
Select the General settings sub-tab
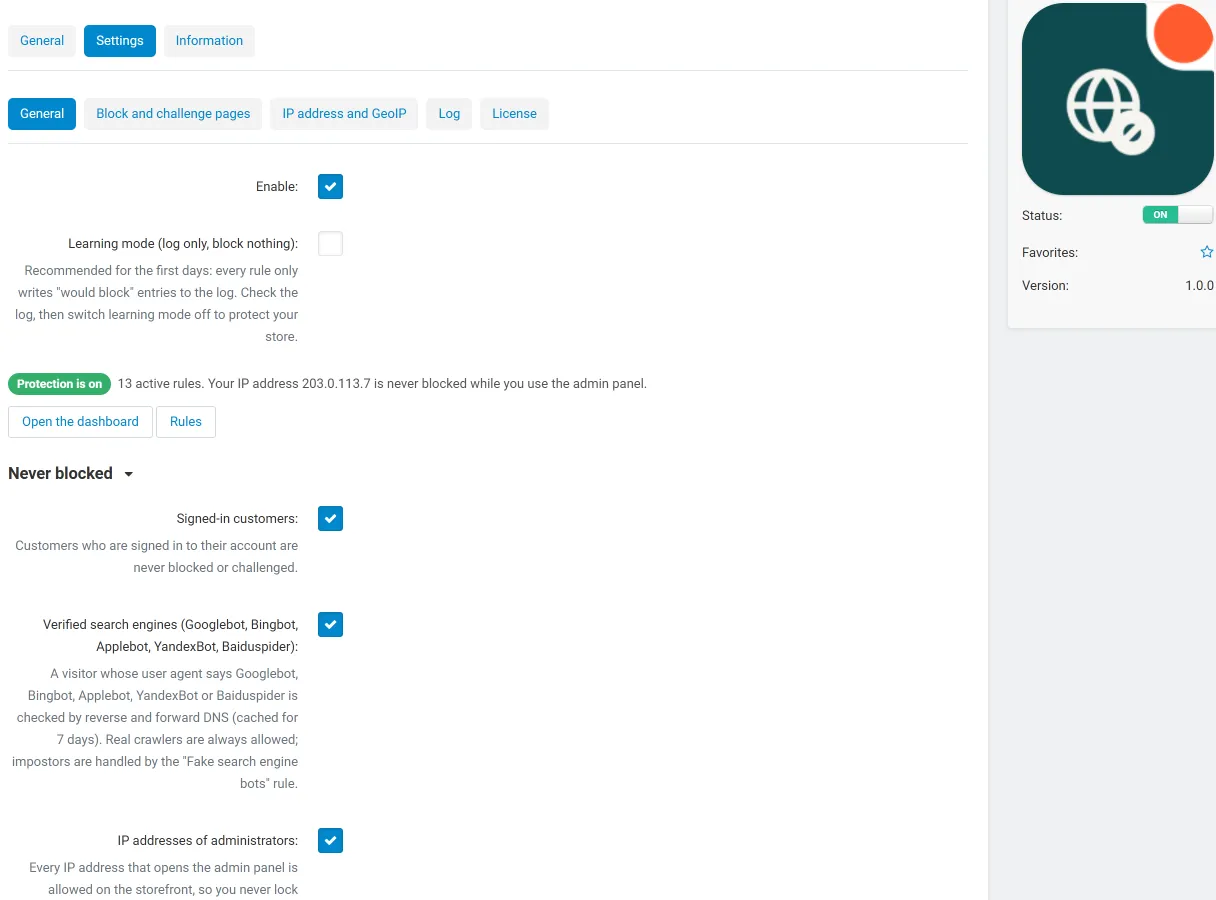[42, 114]
